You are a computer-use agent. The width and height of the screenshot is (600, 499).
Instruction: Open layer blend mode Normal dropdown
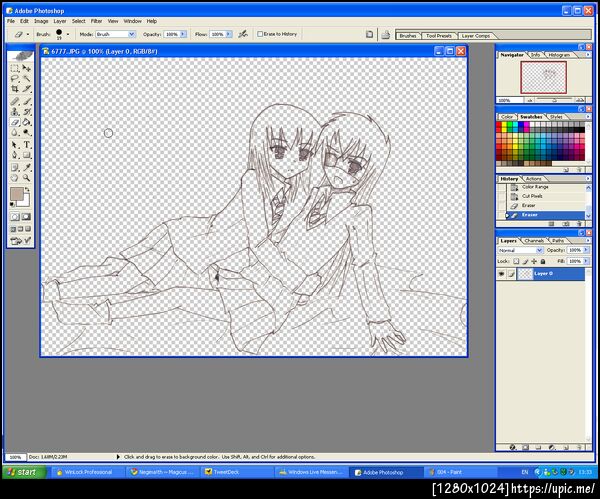[x=520, y=250]
